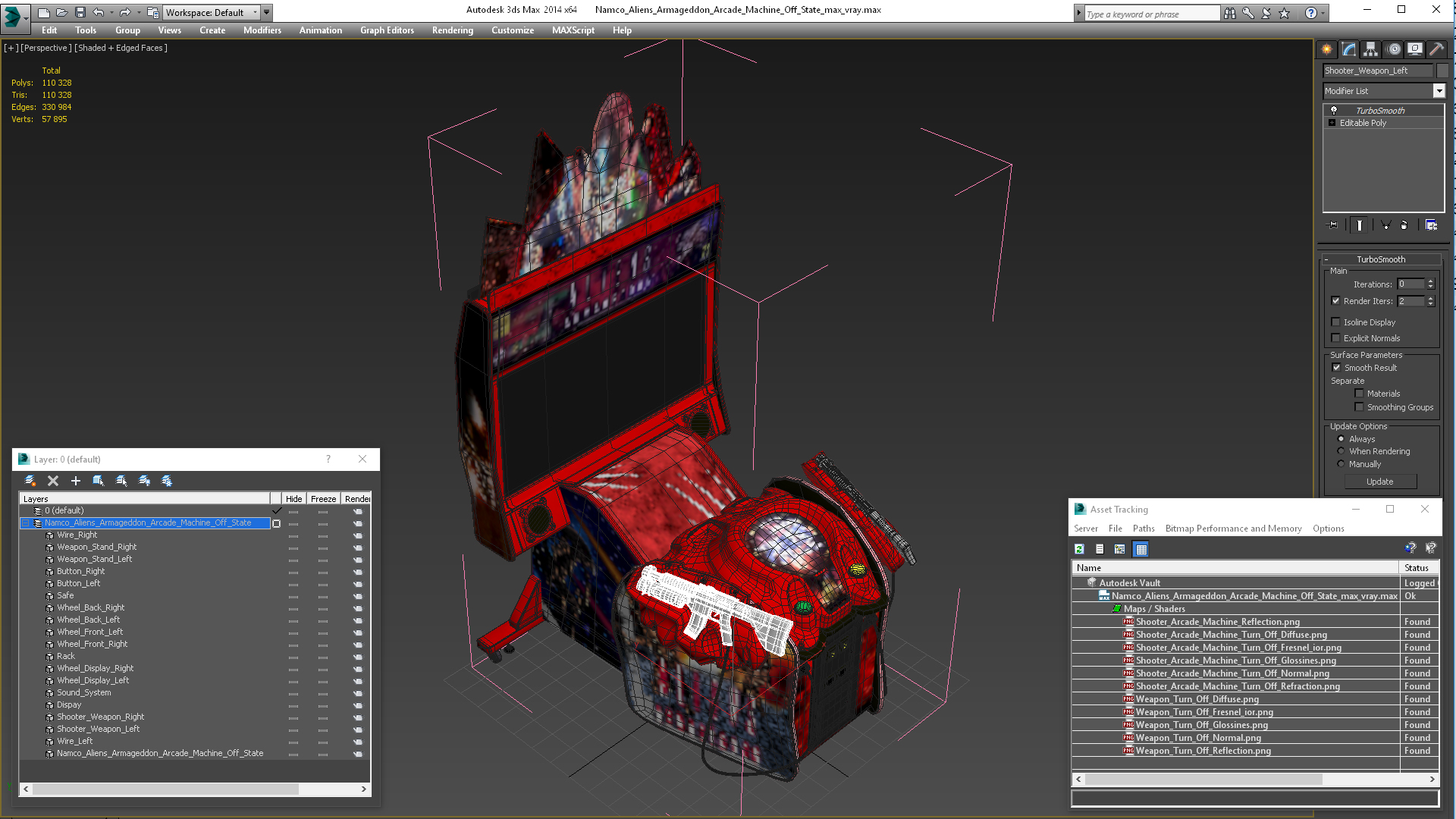Click the Status column header in Asset Tracking

[x=1418, y=568]
